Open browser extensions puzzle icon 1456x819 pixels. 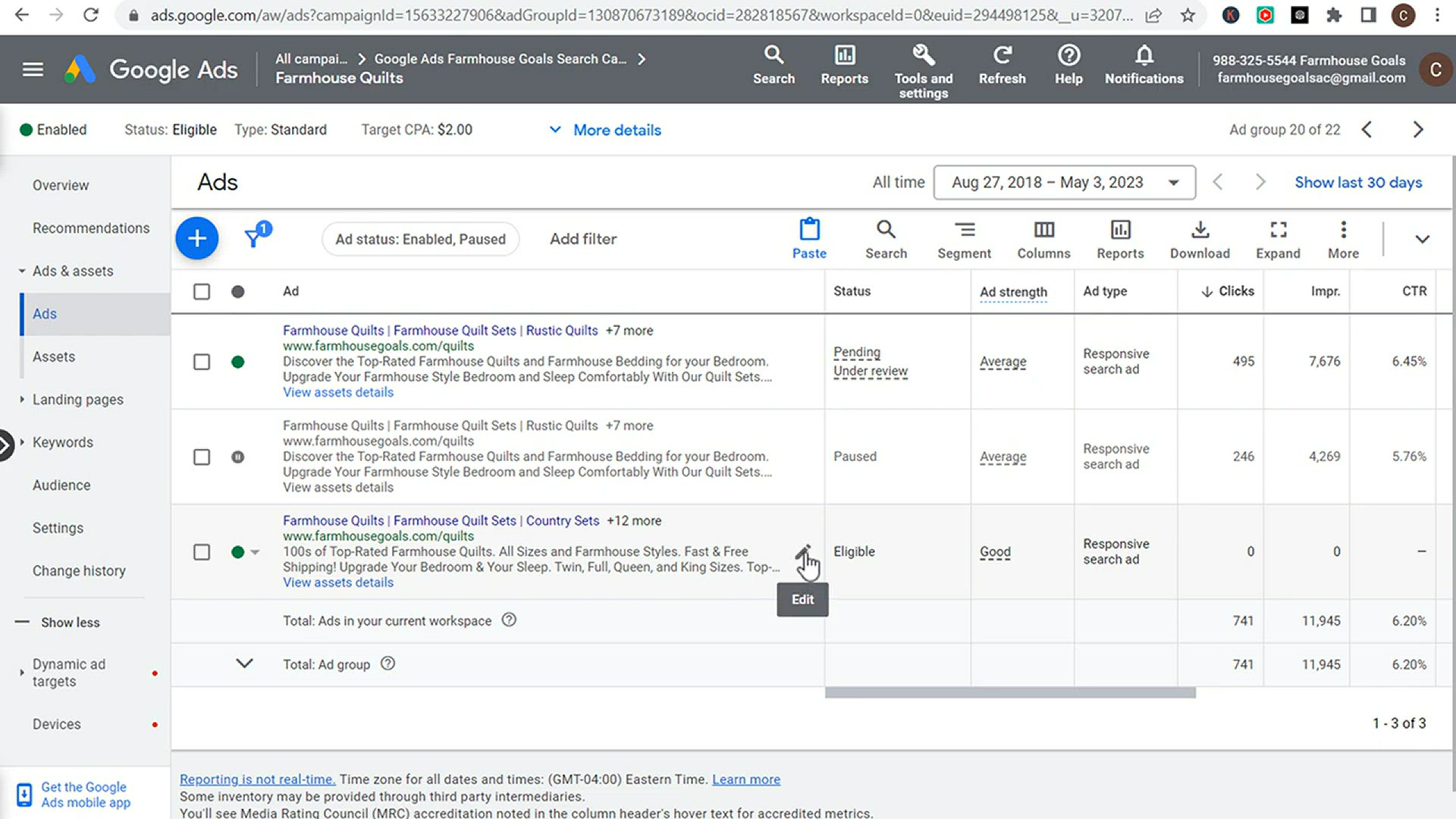click(x=1334, y=15)
